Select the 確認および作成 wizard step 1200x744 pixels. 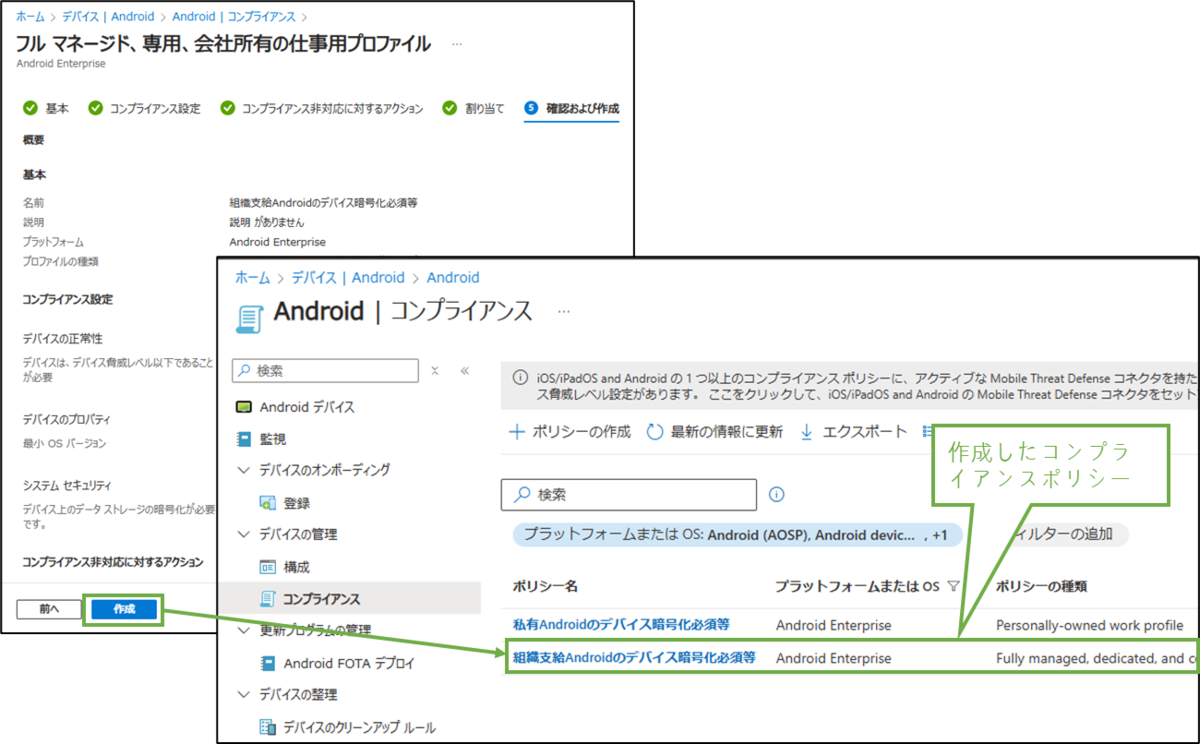pyautogui.click(x=571, y=108)
